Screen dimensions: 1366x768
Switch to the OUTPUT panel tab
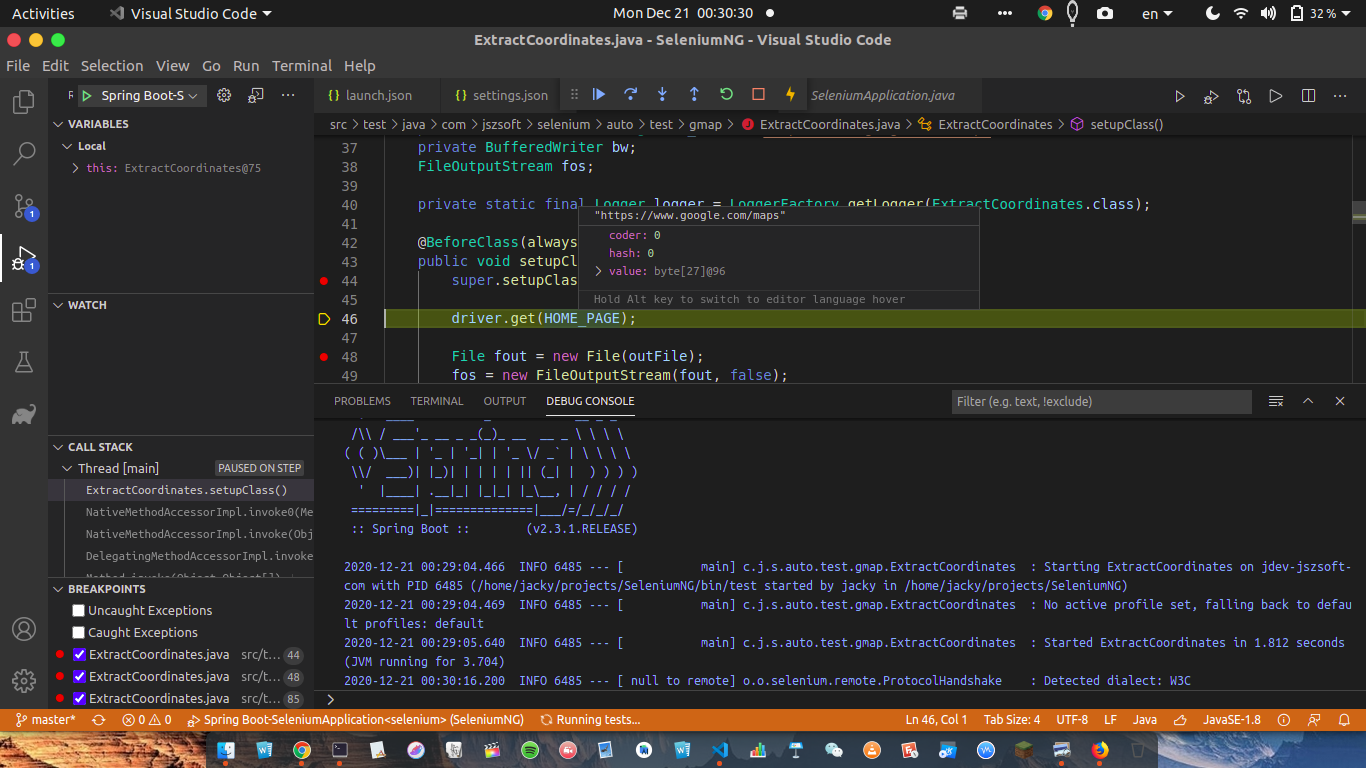(x=504, y=401)
